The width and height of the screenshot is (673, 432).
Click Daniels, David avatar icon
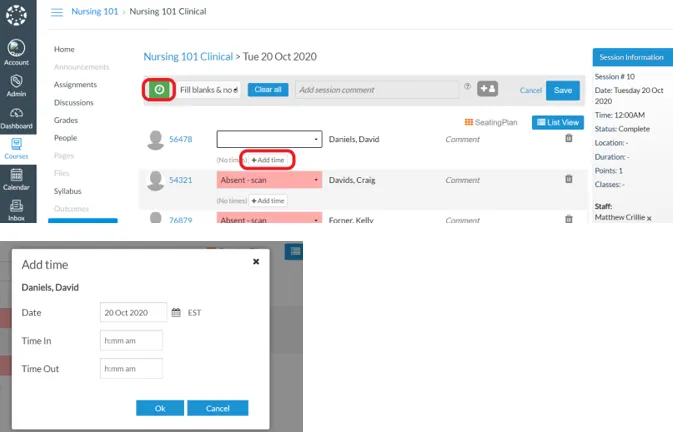pyautogui.click(x=155, y=140)
